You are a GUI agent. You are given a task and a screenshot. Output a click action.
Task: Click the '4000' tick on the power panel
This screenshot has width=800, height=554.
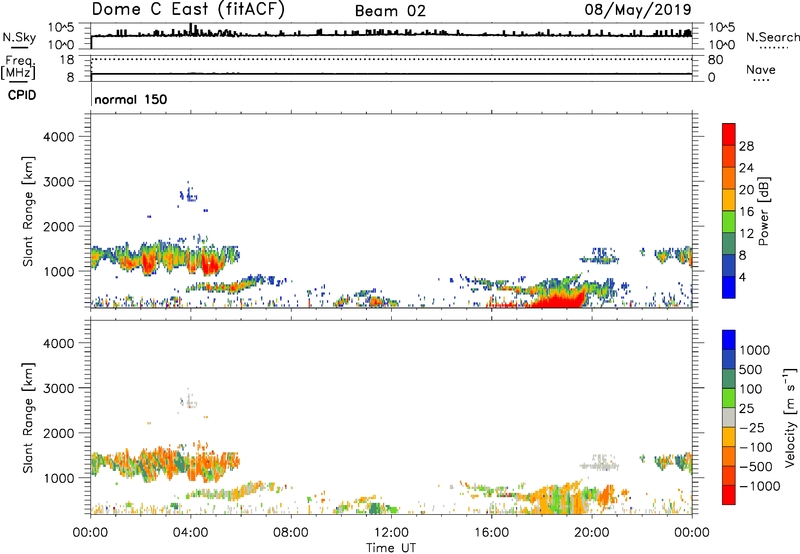58,137
